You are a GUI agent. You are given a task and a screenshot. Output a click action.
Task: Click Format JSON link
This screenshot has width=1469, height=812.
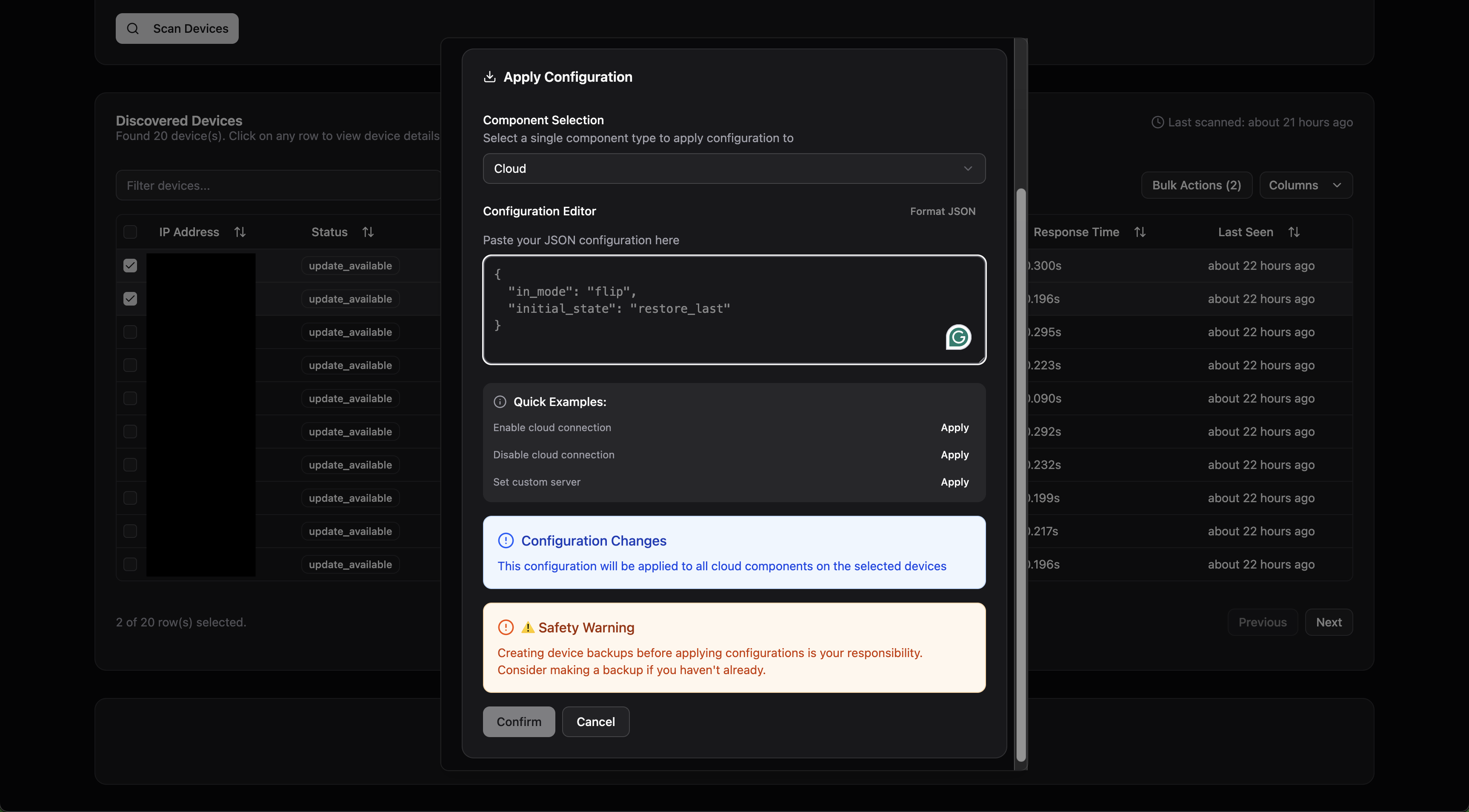(x=943, y=211)
